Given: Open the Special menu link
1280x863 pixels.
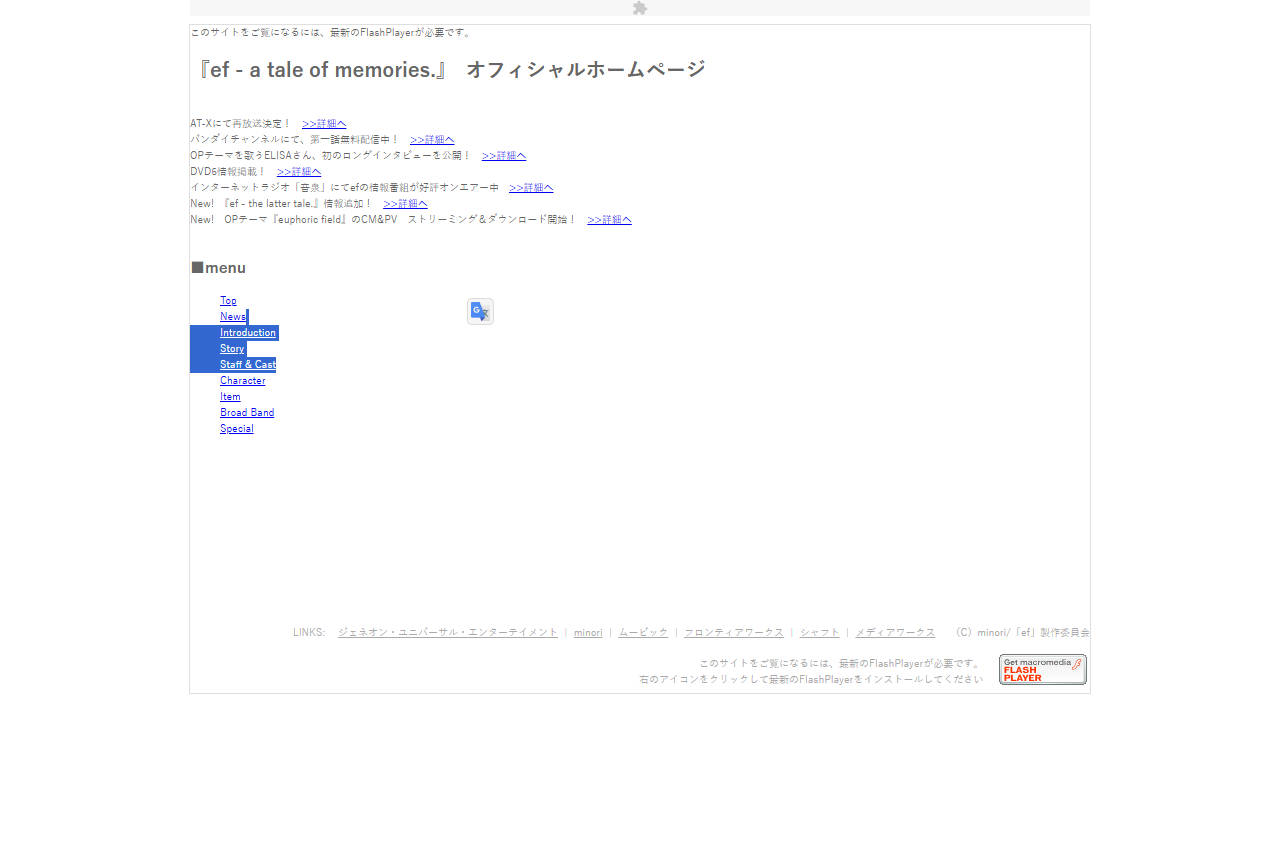Looking at the screenshot, I should pyautogui.click(x=236, y=428).
